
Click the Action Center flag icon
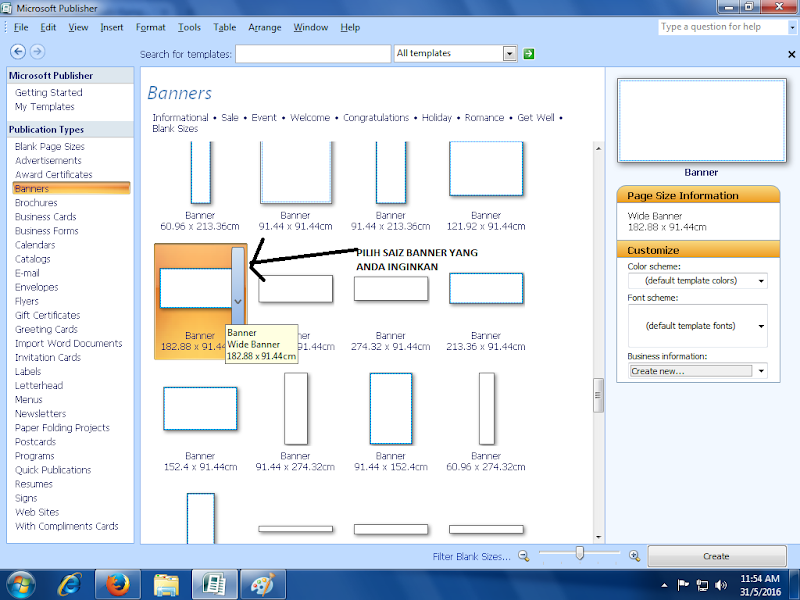(x=683, y=585)
